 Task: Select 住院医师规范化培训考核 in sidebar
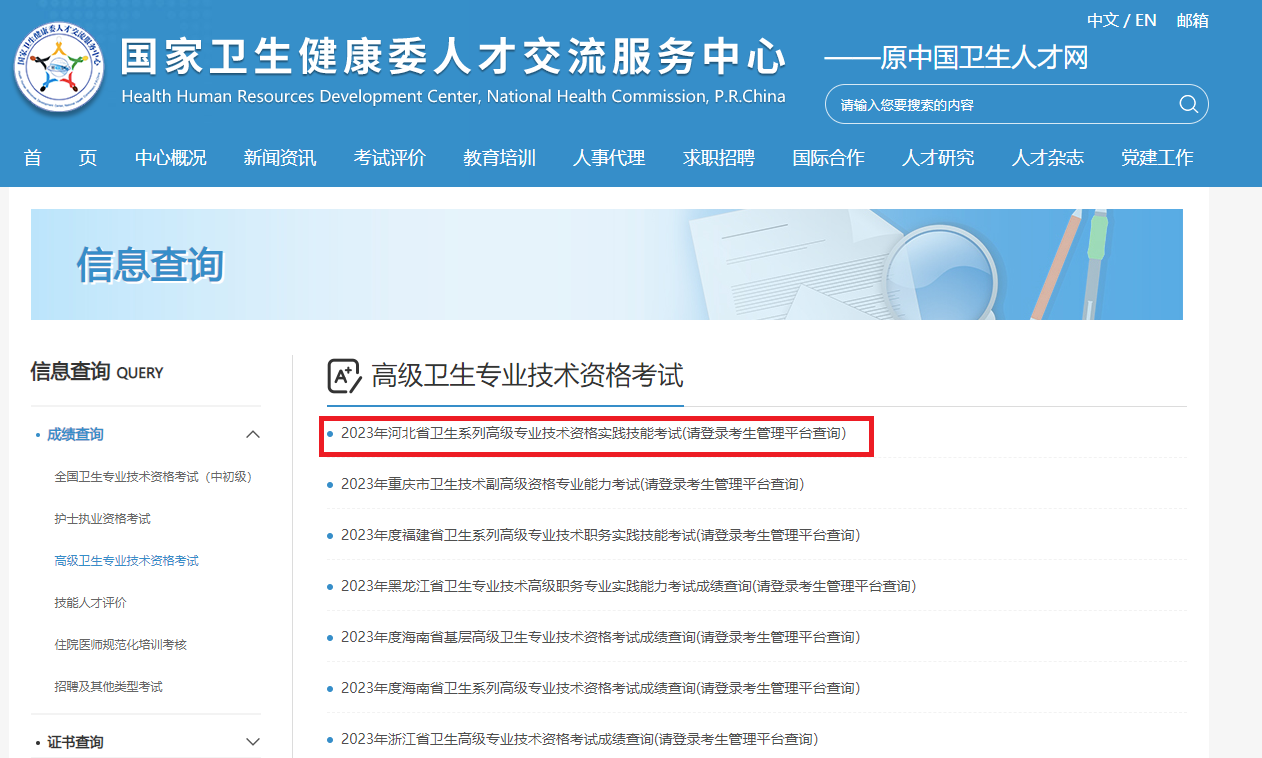click(120, 645)
